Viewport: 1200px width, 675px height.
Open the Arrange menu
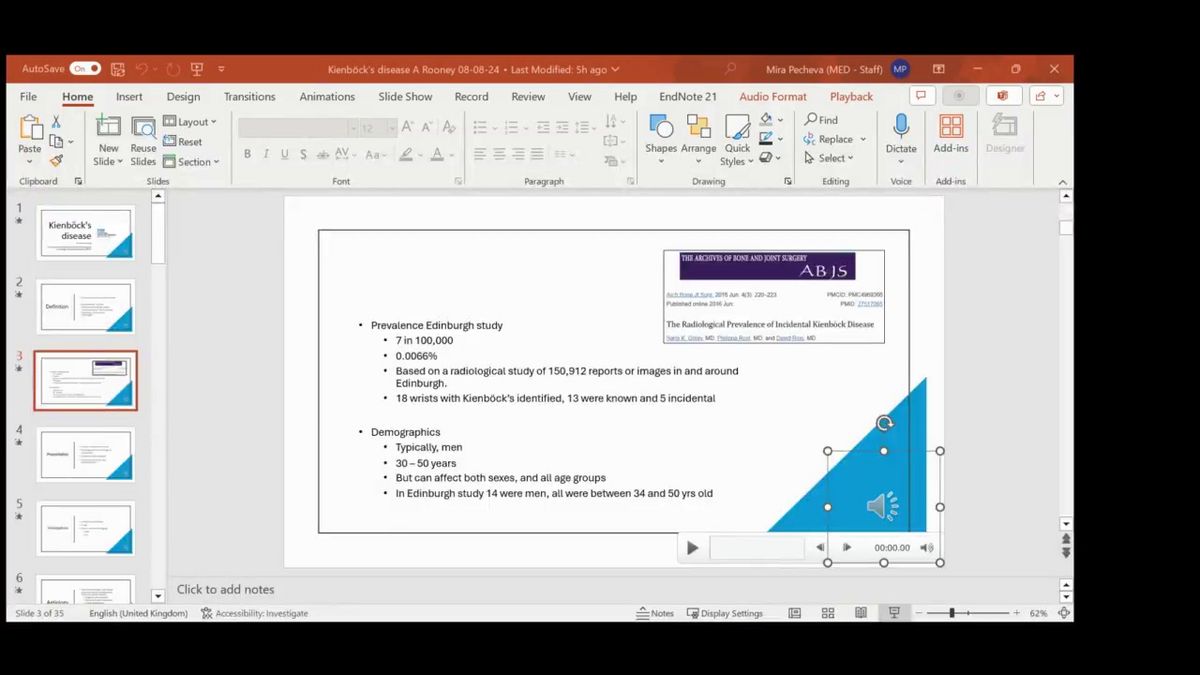click(x=698, y=138)
